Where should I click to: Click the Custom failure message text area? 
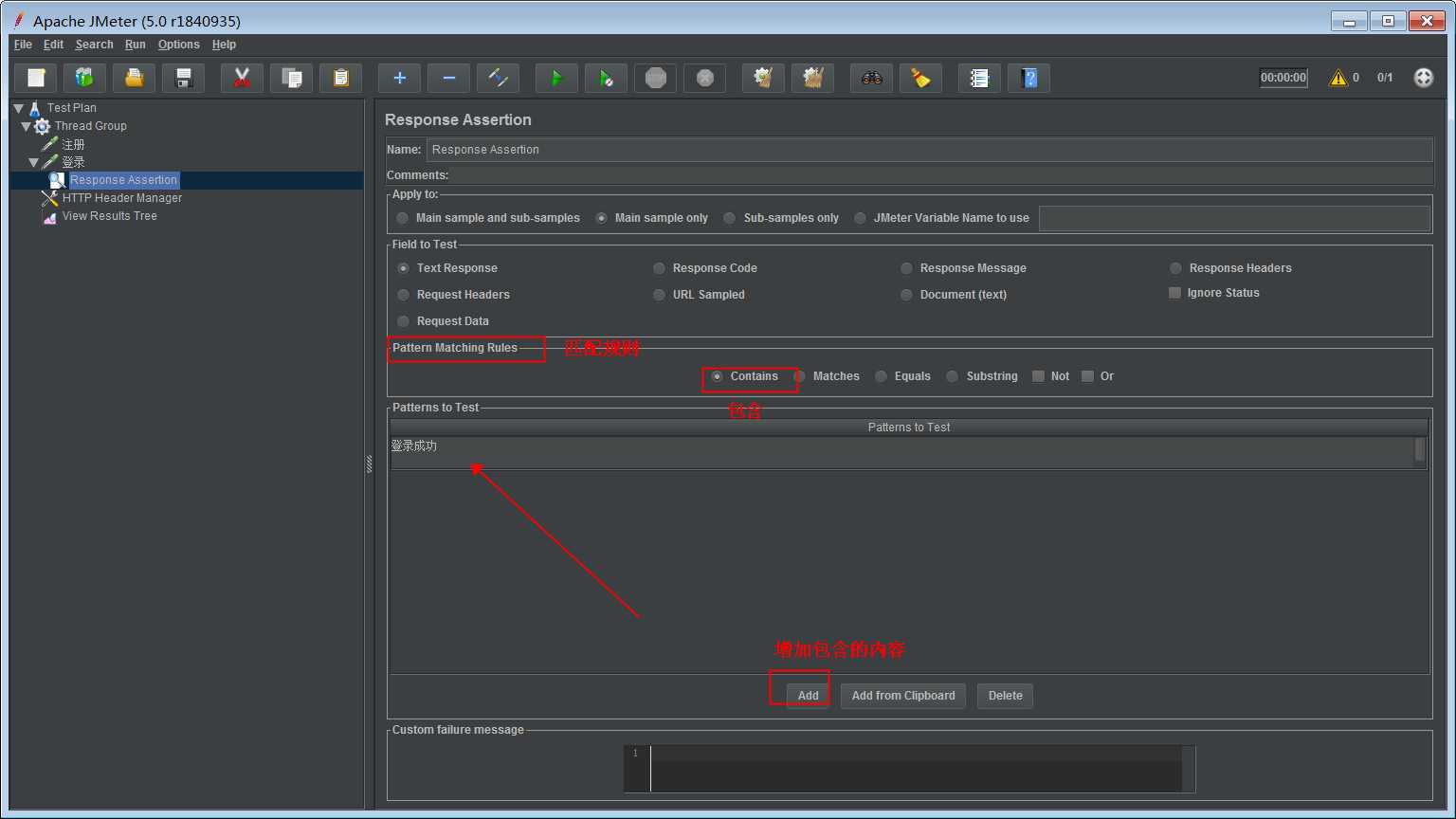(916, 769)
